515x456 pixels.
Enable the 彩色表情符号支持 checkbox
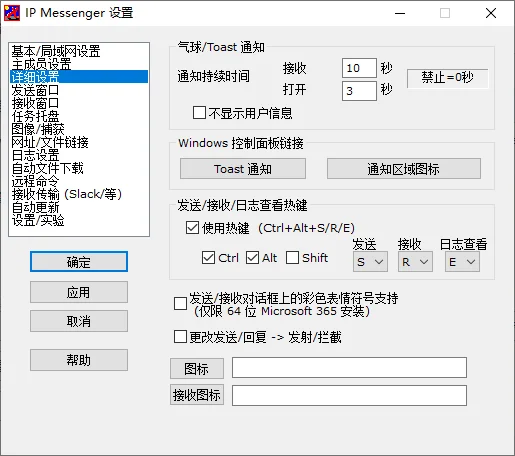coord(180,304)
